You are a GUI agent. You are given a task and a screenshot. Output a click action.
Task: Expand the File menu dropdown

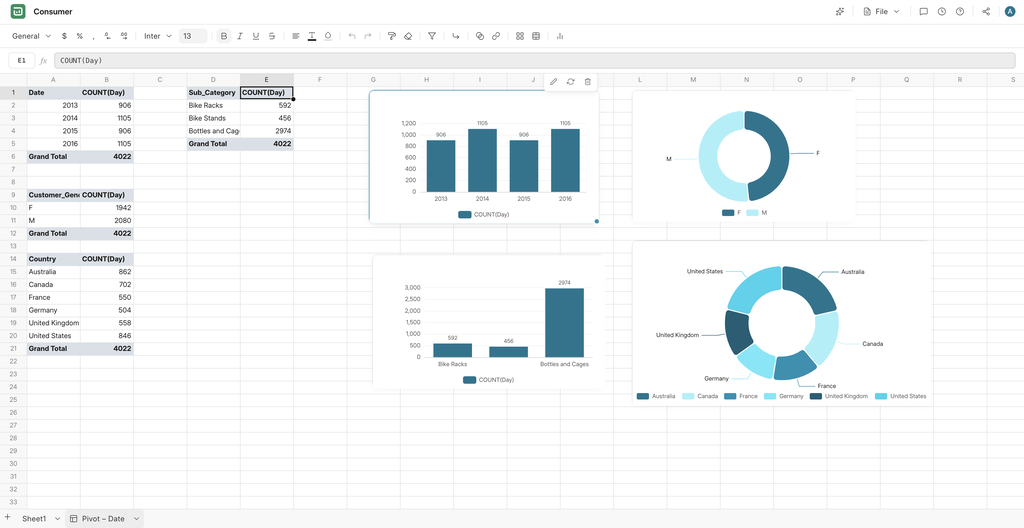pyautogui.click(x=882, y=12)
